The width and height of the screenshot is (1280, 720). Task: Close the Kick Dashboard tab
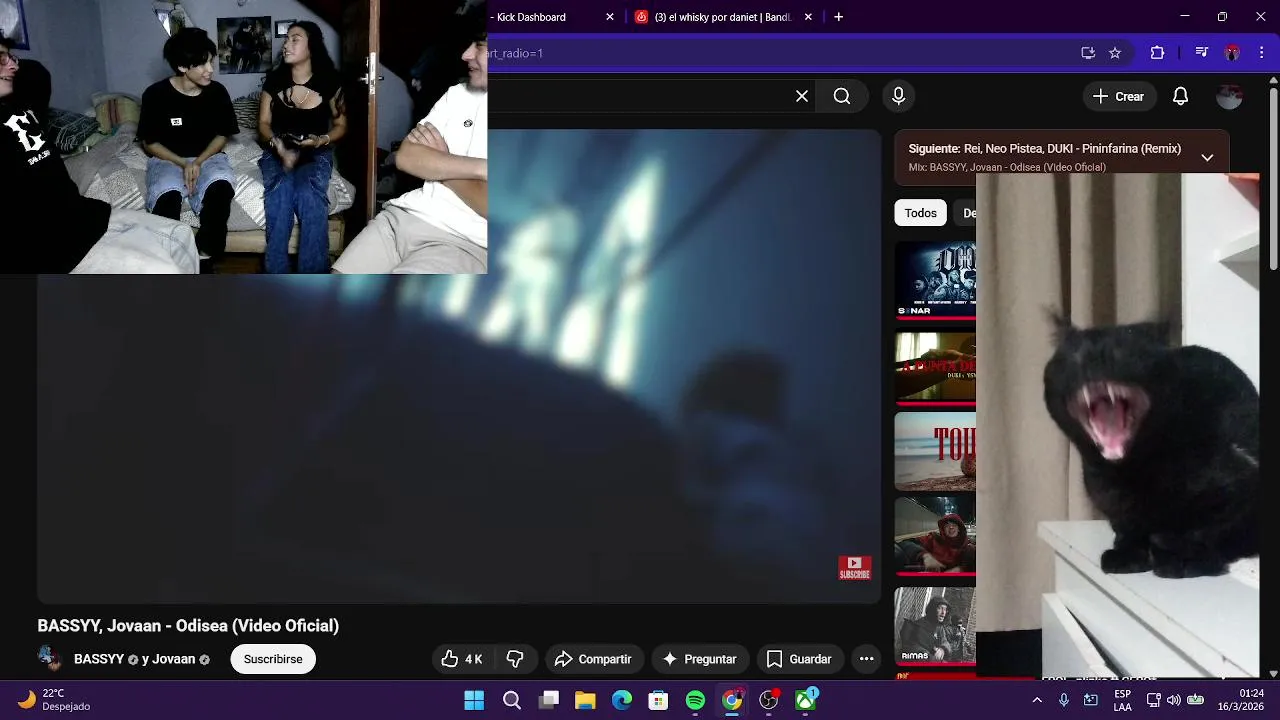(610, 17)
